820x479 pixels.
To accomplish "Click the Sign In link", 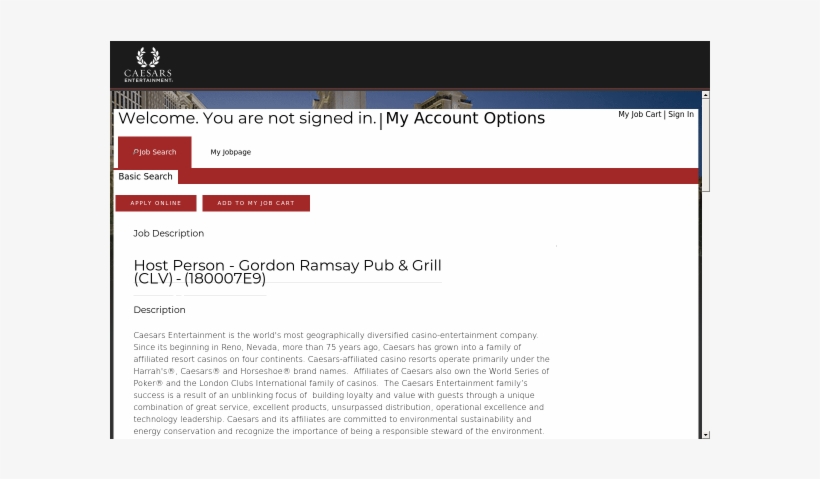I will click(x=681, y=114).
